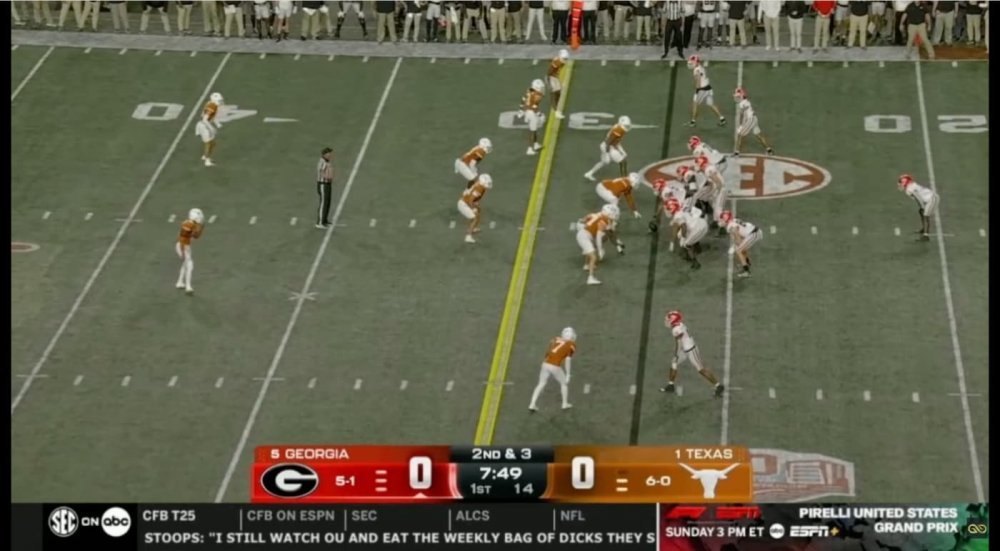Open the SEC ticker category
The image size is (1000, 551).
pyautogui.click(x=364, y=515)
